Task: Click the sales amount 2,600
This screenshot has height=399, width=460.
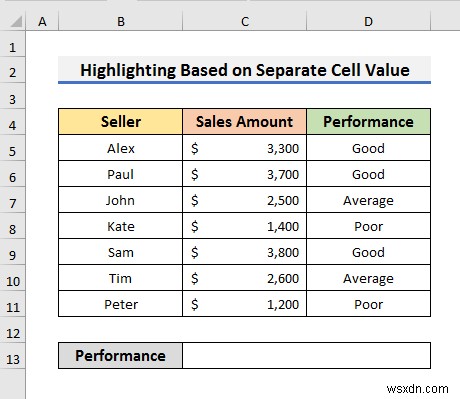Action: click(244, 278)
